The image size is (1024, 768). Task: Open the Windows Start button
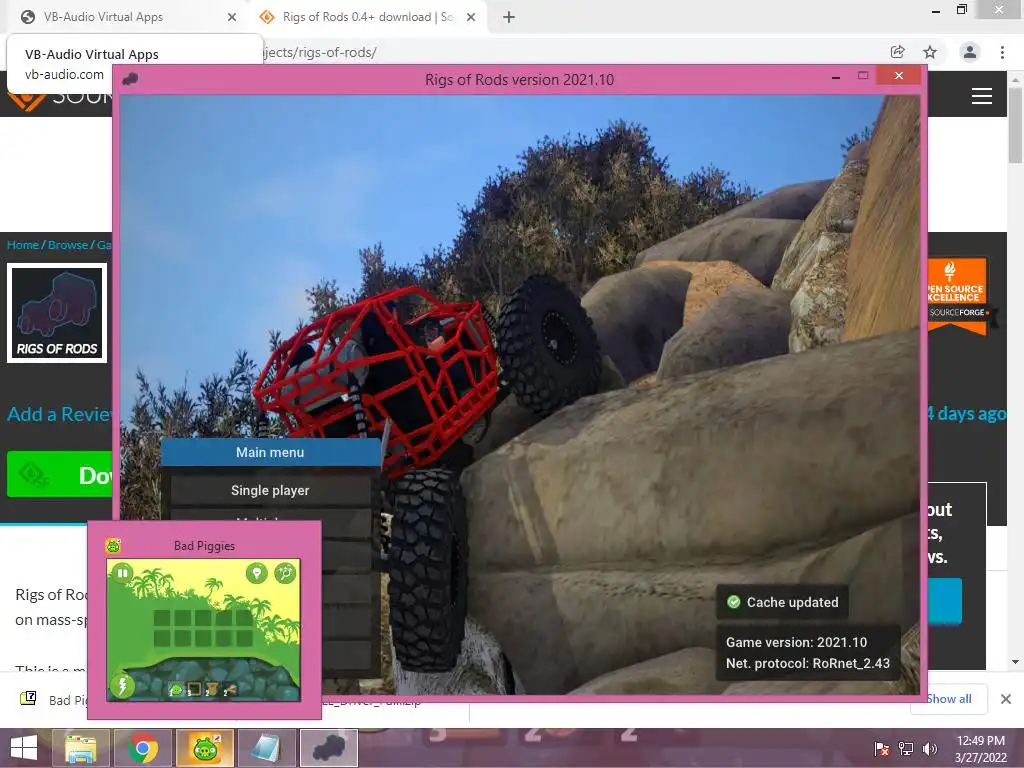point(24,748)
